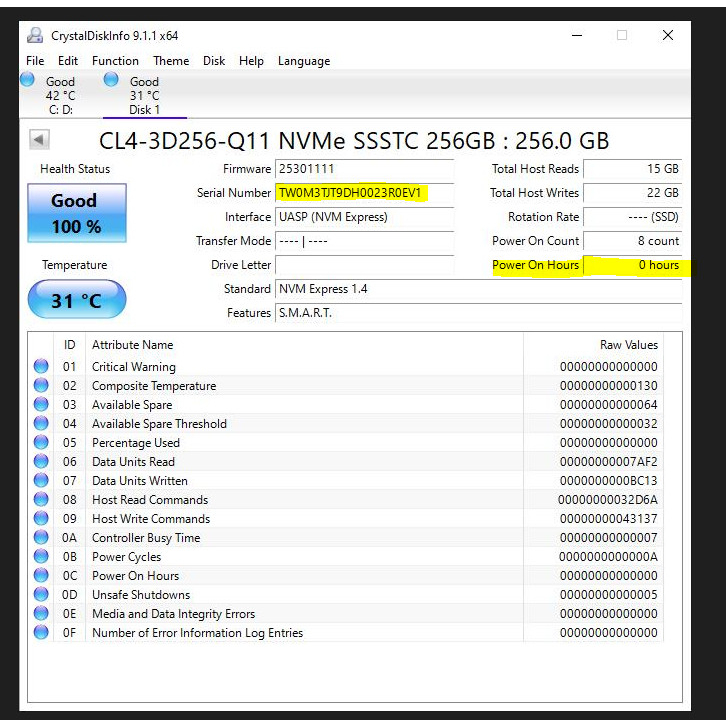
Task: Click the CrystalDiskInfo app icon in title bar
Action: click(x=35, y=35)
